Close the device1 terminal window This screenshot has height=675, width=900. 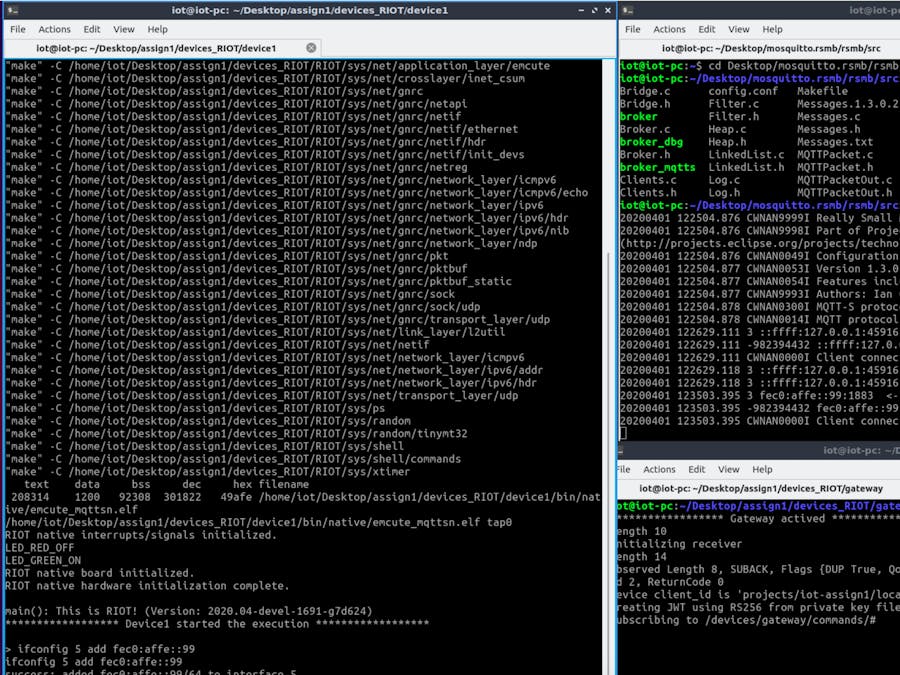point(608,10)
